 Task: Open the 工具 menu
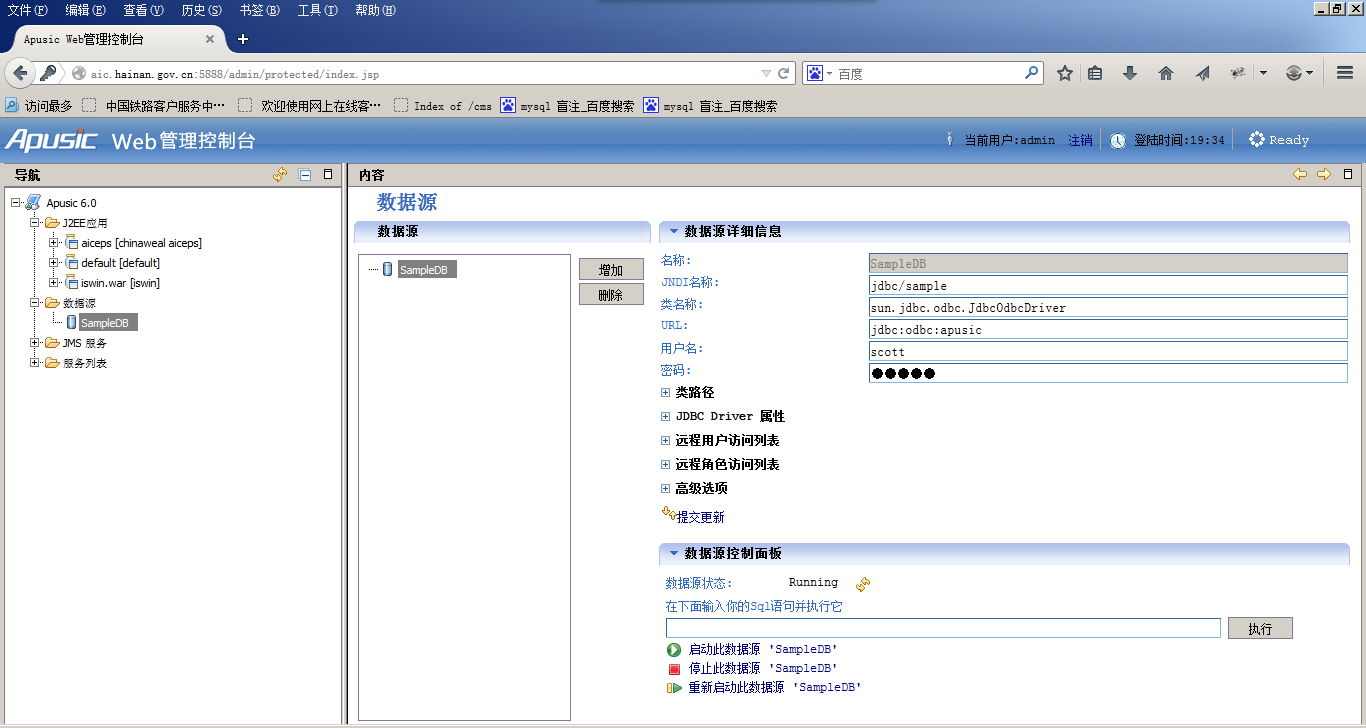[317, 10]
